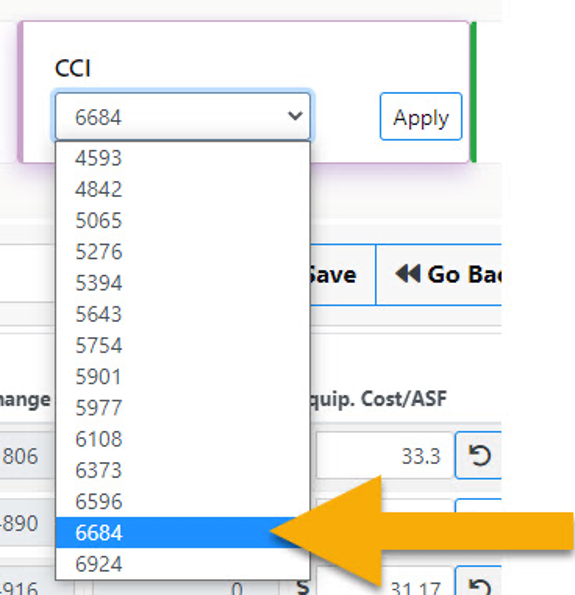Click the Save button

tap(343, 275)
